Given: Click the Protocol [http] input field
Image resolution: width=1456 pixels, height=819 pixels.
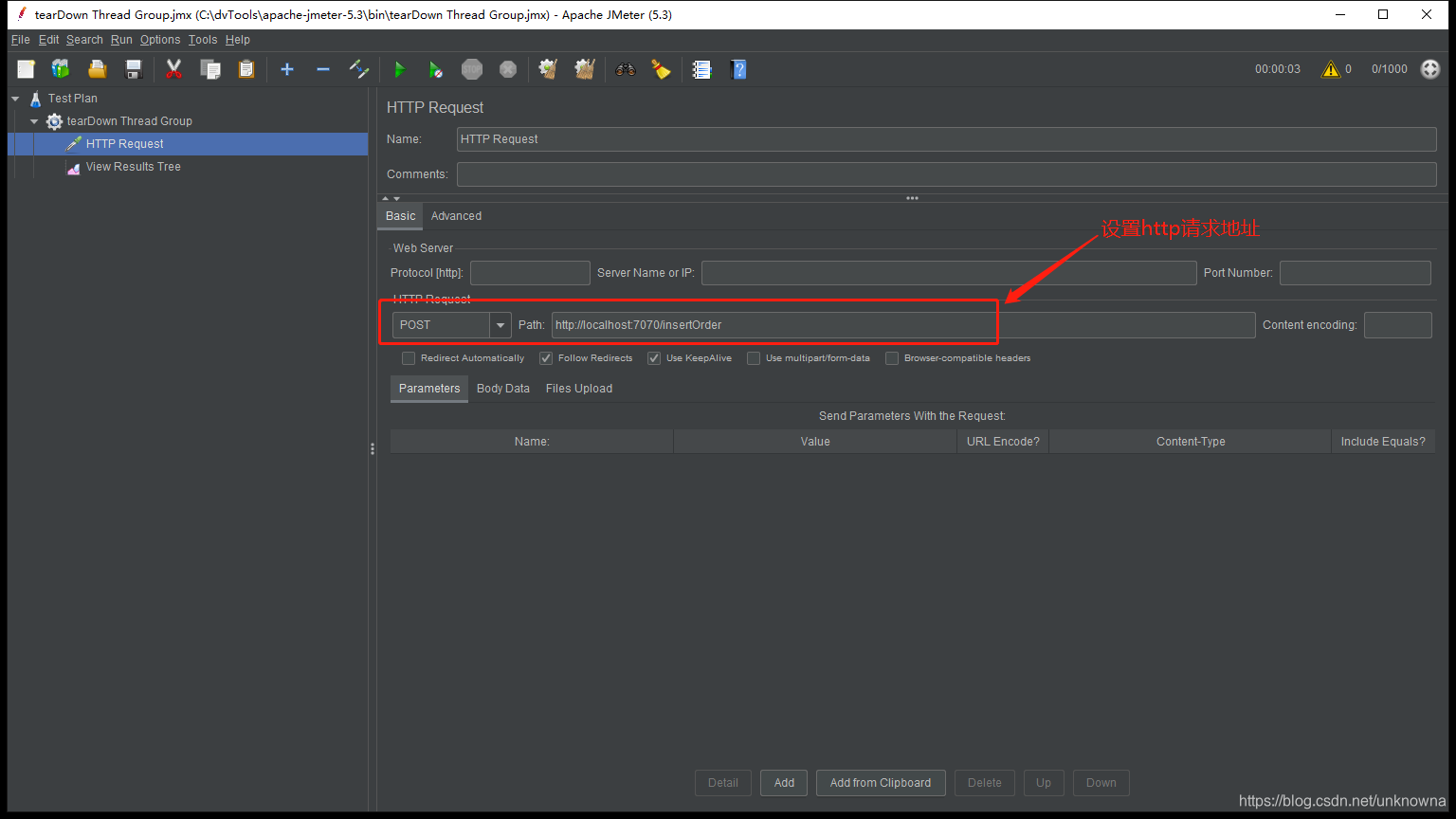Looking at the screenshot, I should pos(530,273).
